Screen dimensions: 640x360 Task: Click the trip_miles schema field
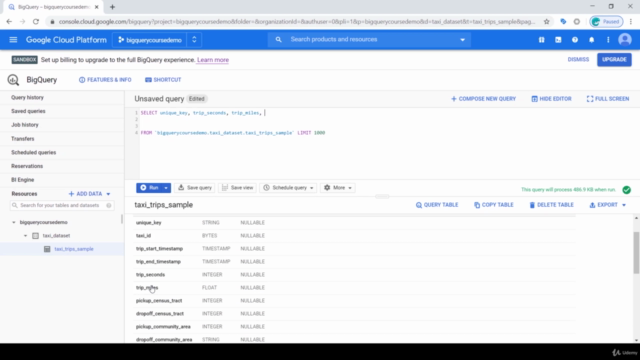tap(147, 288)
